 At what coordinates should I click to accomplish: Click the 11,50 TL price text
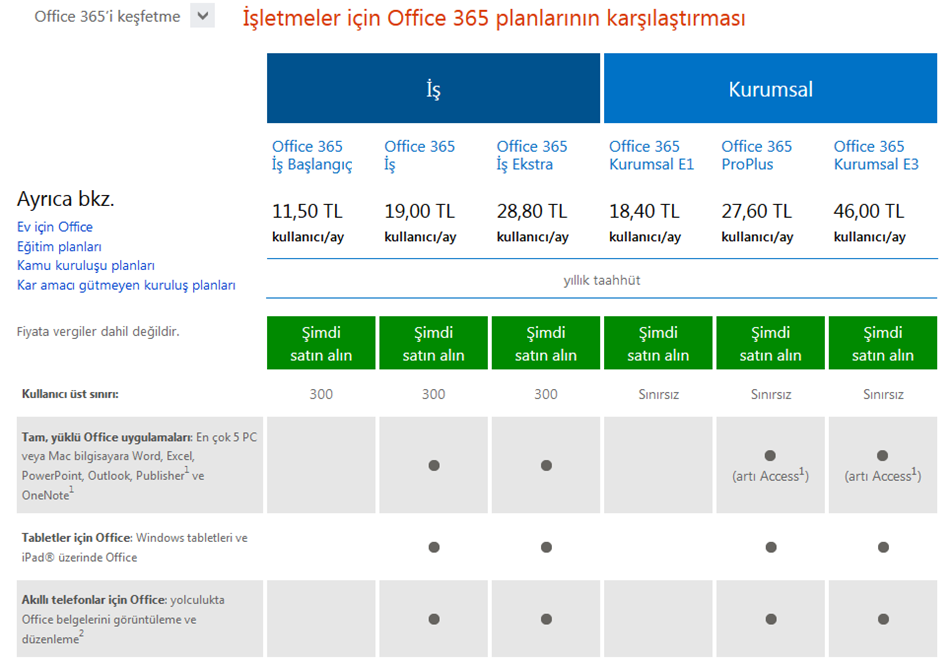(307, 211)
